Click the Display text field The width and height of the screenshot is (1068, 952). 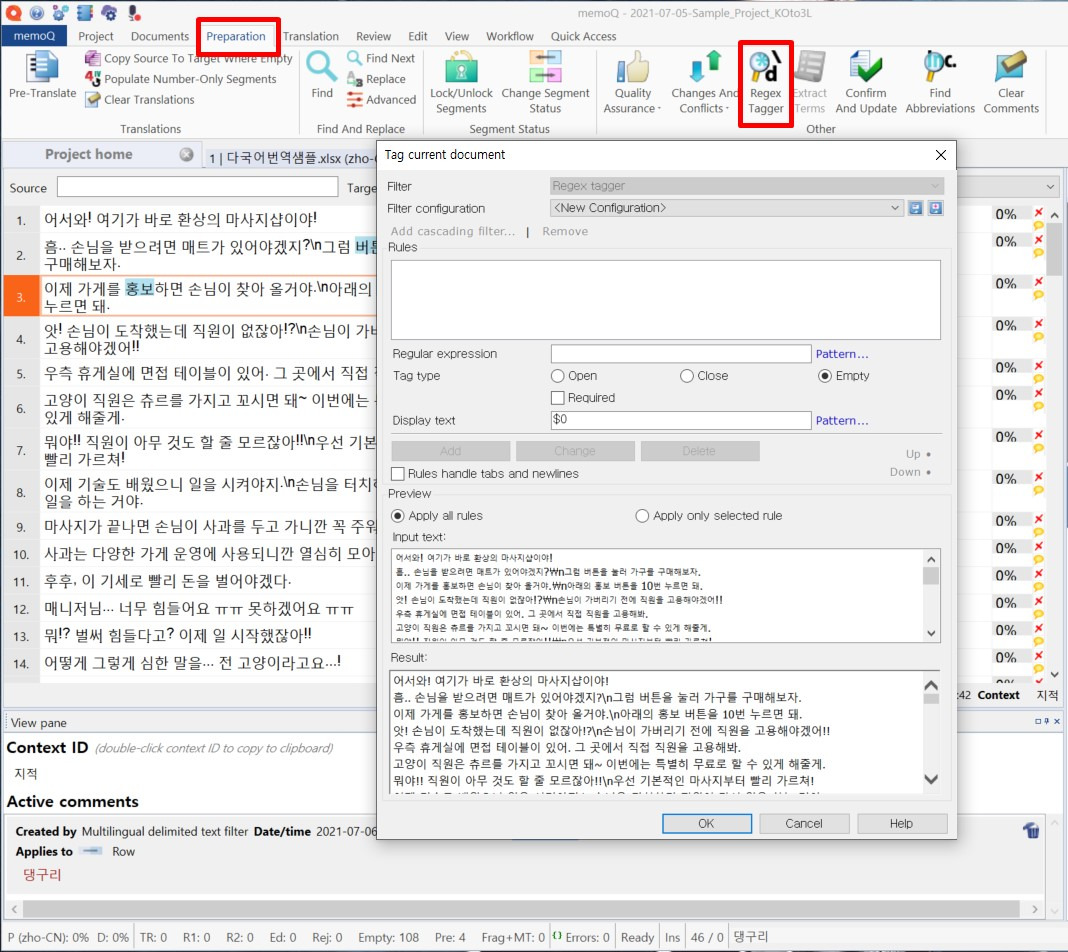680,420
